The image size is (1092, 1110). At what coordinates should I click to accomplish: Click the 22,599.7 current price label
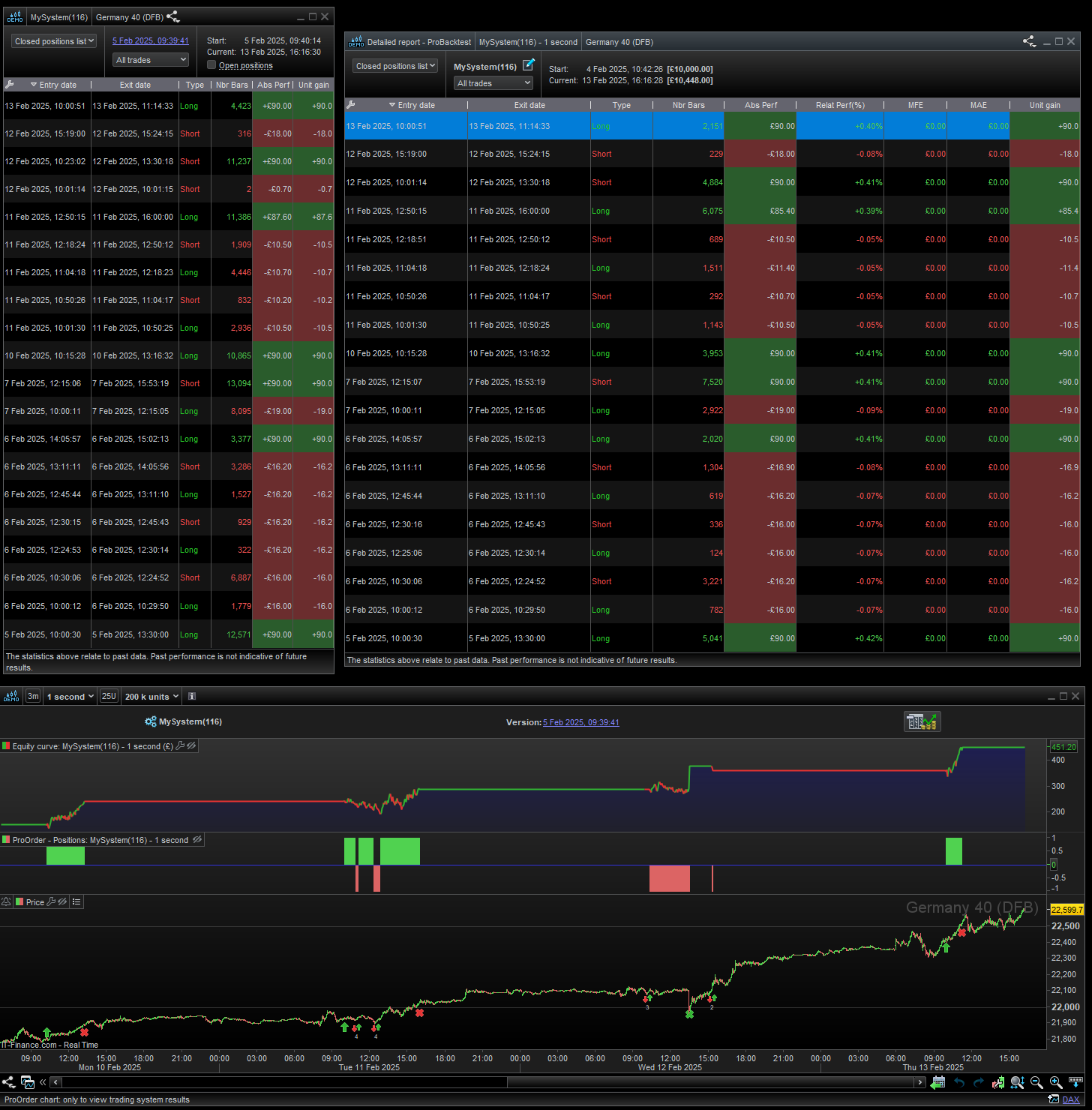tap(1066, 909)
